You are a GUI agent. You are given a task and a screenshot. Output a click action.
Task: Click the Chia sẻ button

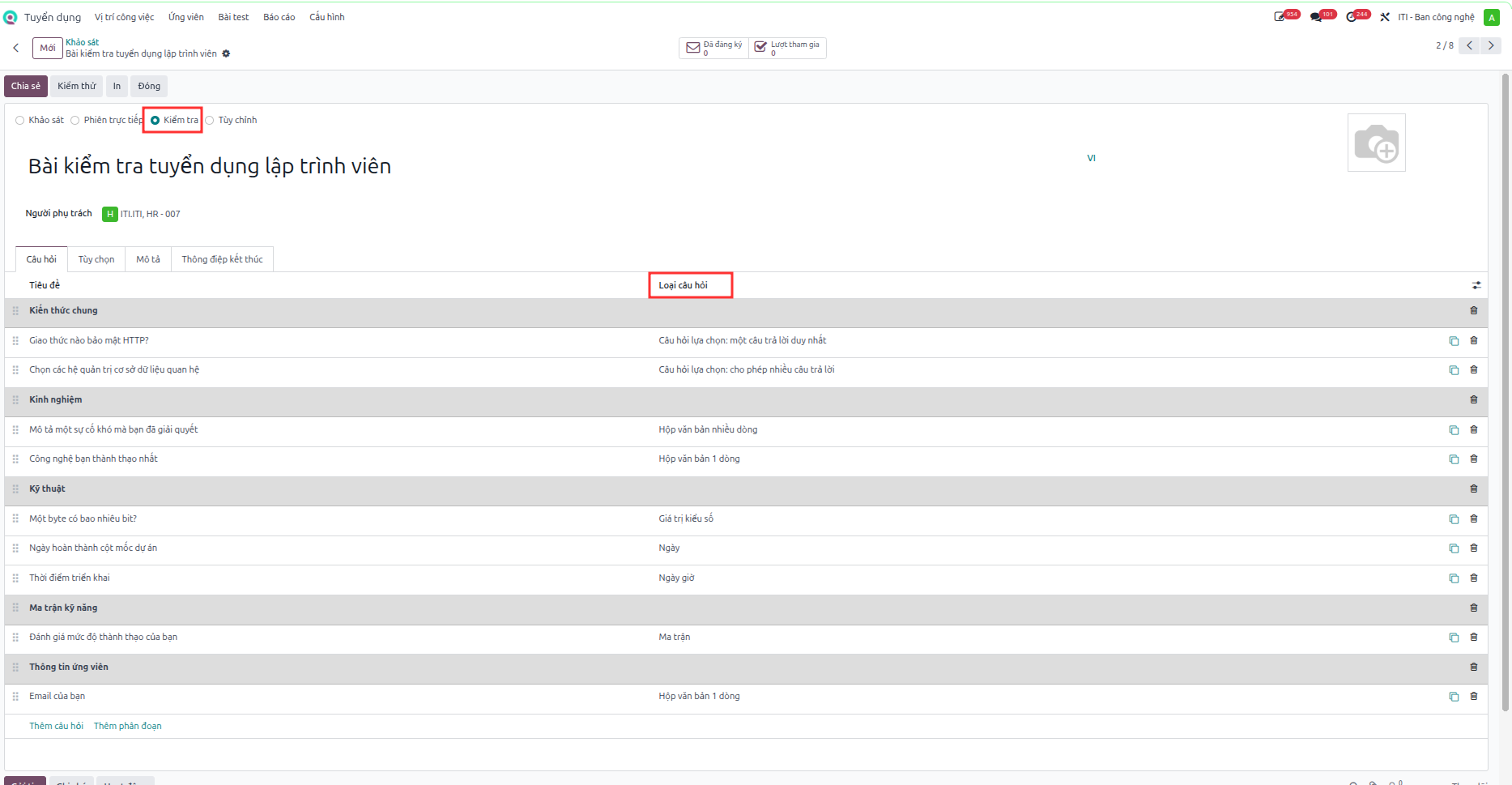(x=26, y=86)
